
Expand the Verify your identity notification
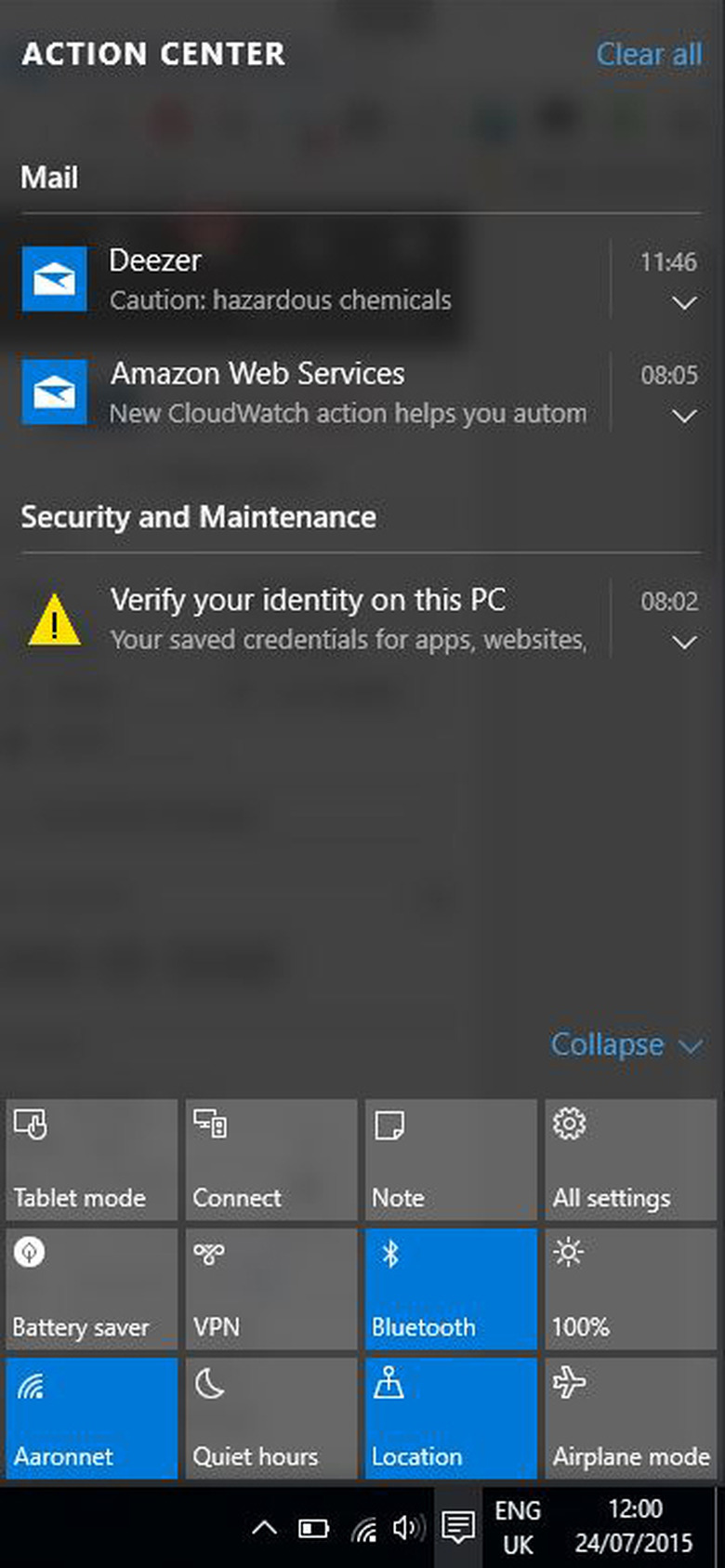pos(684,643)
